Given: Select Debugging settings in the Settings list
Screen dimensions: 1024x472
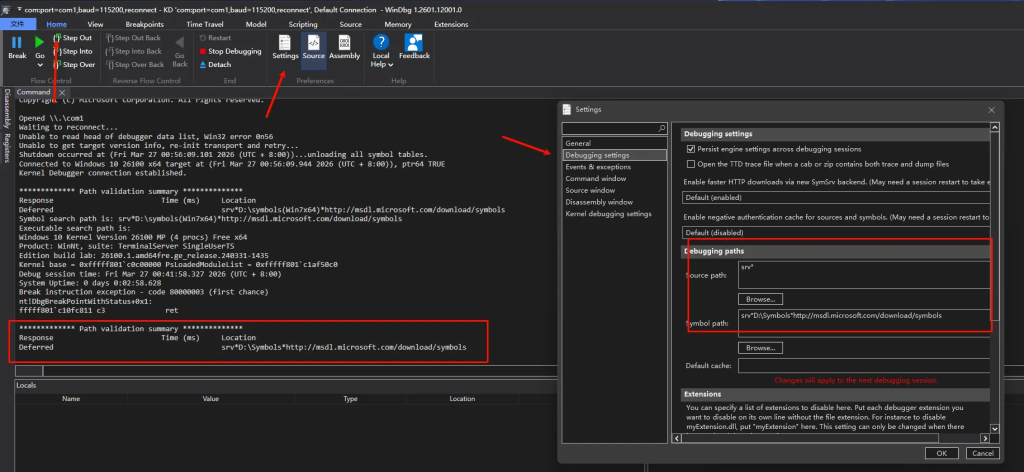Looking at the screenshot, I should point(615,155).
